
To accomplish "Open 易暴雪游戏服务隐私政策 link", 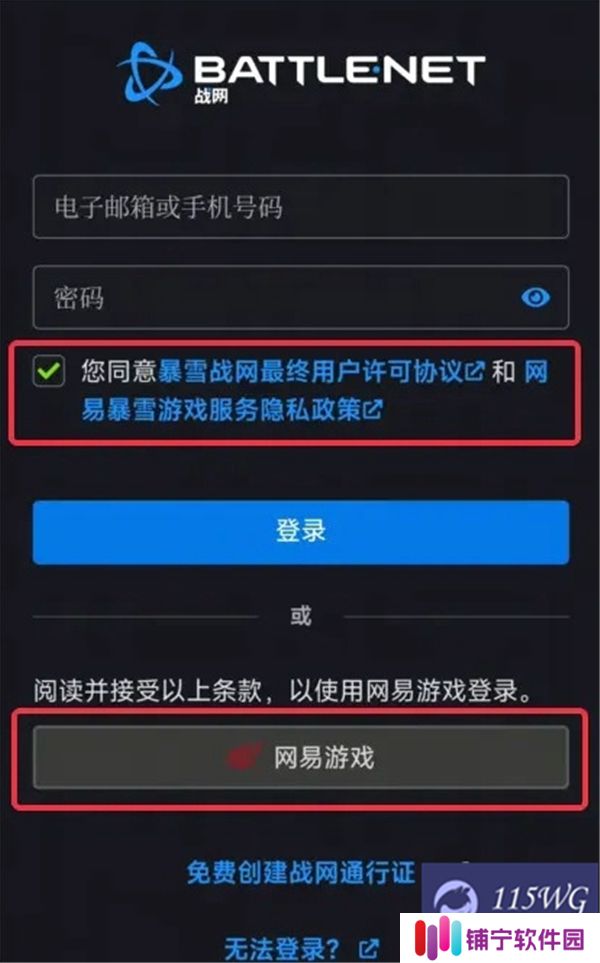I will point(221,410).
